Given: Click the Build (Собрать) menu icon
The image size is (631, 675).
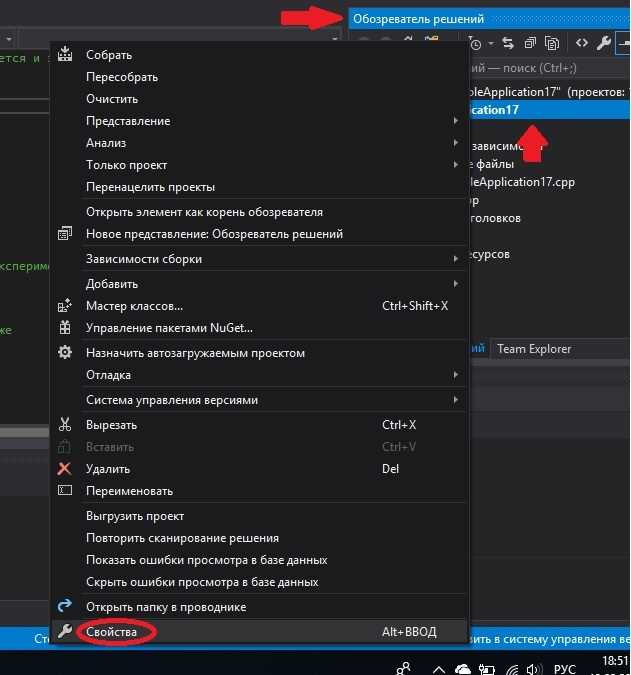Looking at the screenshot, I should (x=66, y=55).
